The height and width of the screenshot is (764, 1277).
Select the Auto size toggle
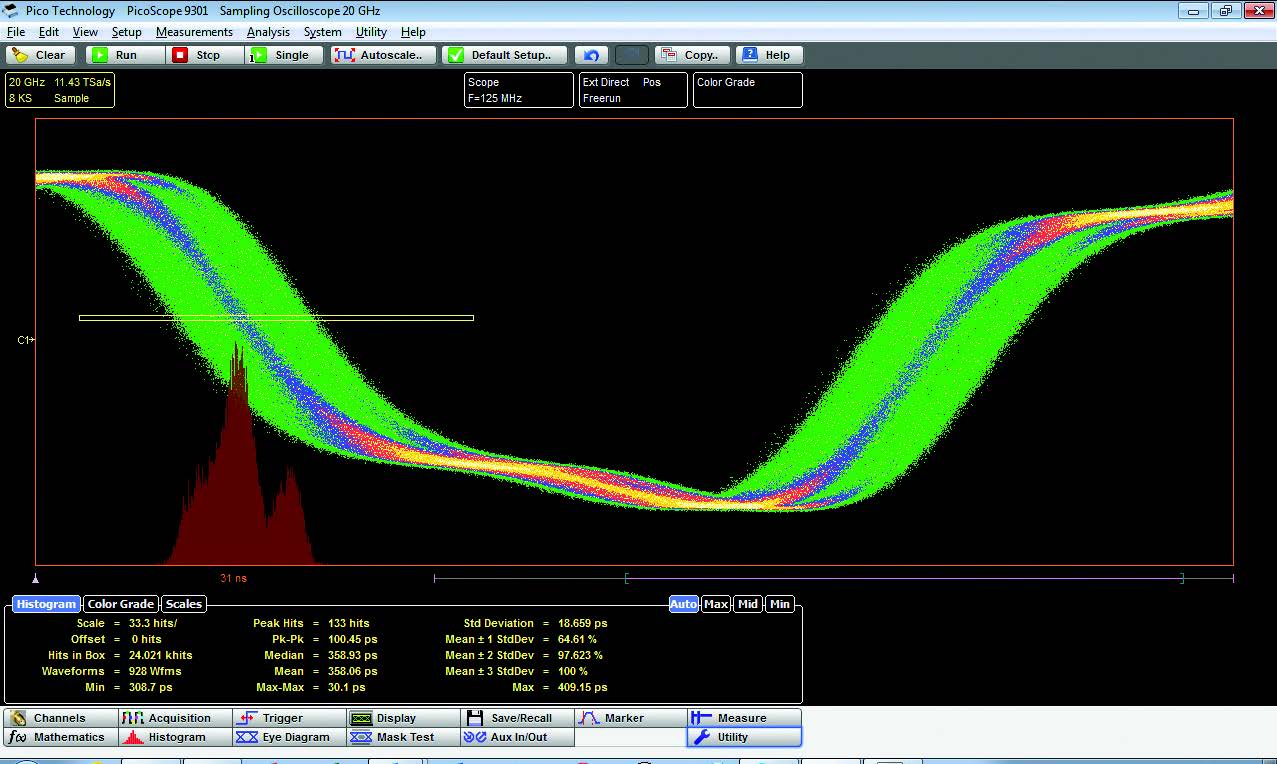click(683, 604)
